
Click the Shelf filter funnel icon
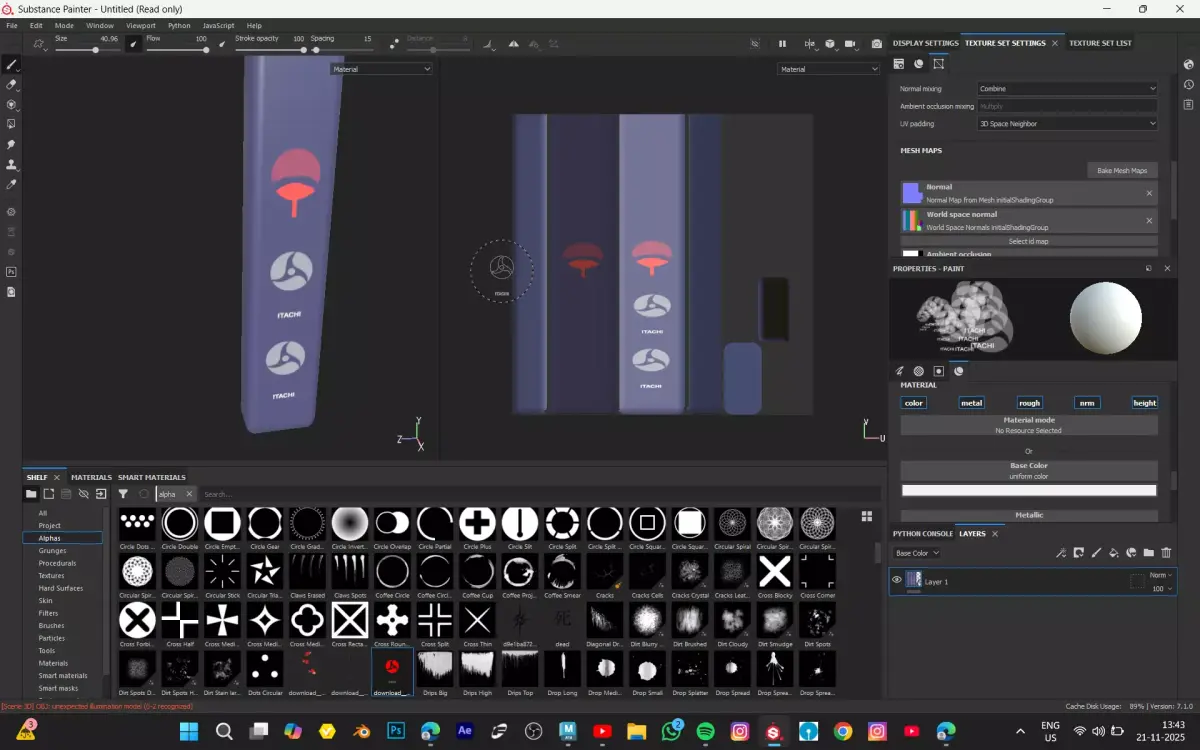pos(123,494)
